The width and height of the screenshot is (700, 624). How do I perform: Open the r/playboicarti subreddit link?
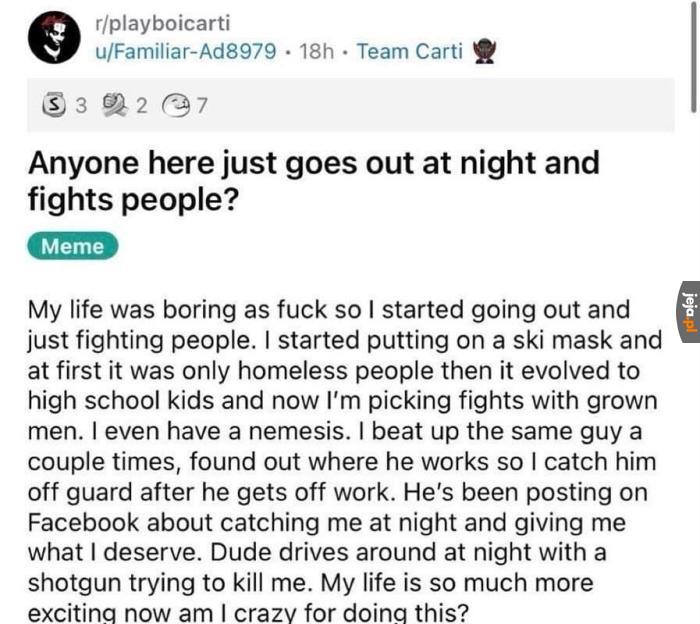pyautogui.click(x=162, y=23)
